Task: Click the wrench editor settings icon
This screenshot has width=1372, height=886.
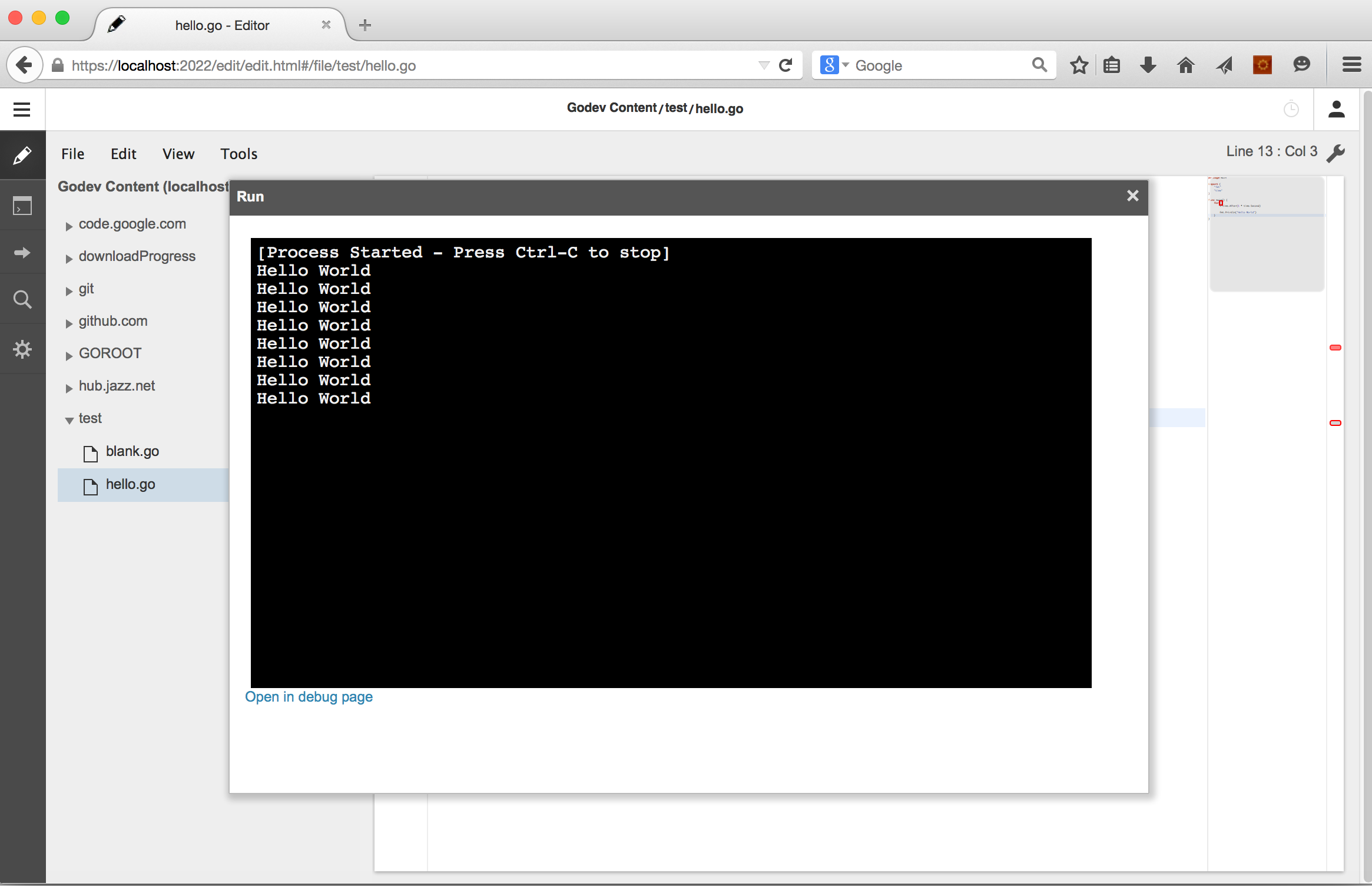Action: 1335,153
